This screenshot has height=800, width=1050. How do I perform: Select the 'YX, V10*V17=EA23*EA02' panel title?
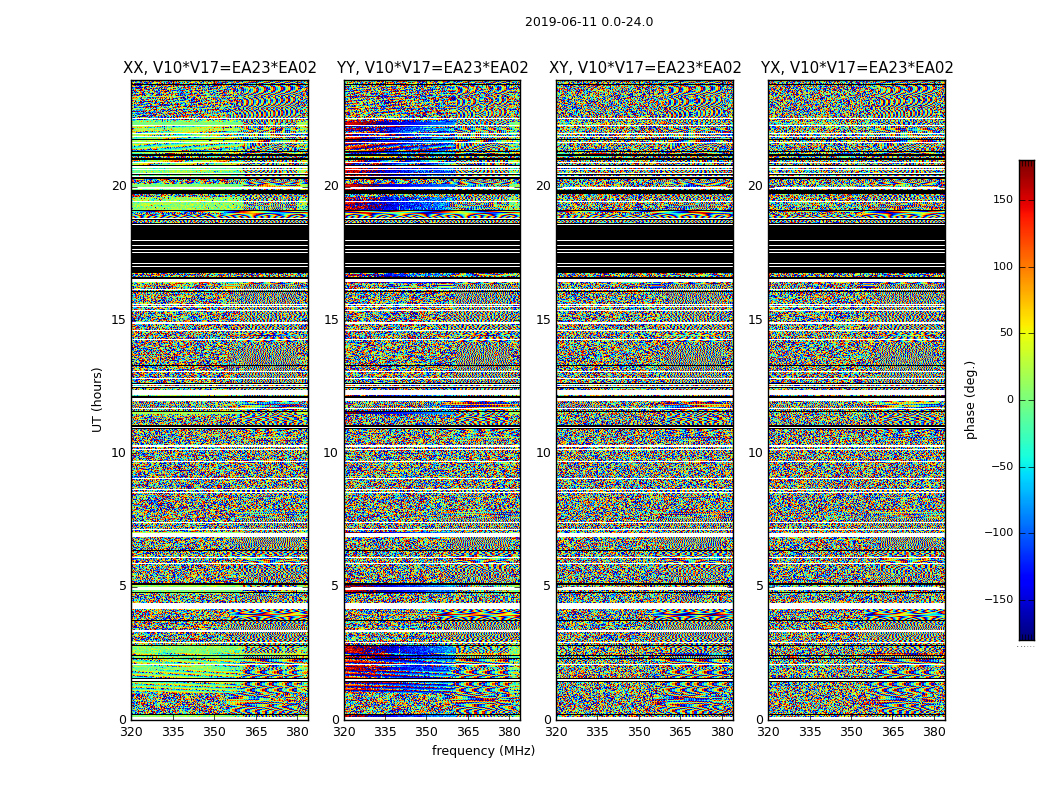tap(857, 68)
